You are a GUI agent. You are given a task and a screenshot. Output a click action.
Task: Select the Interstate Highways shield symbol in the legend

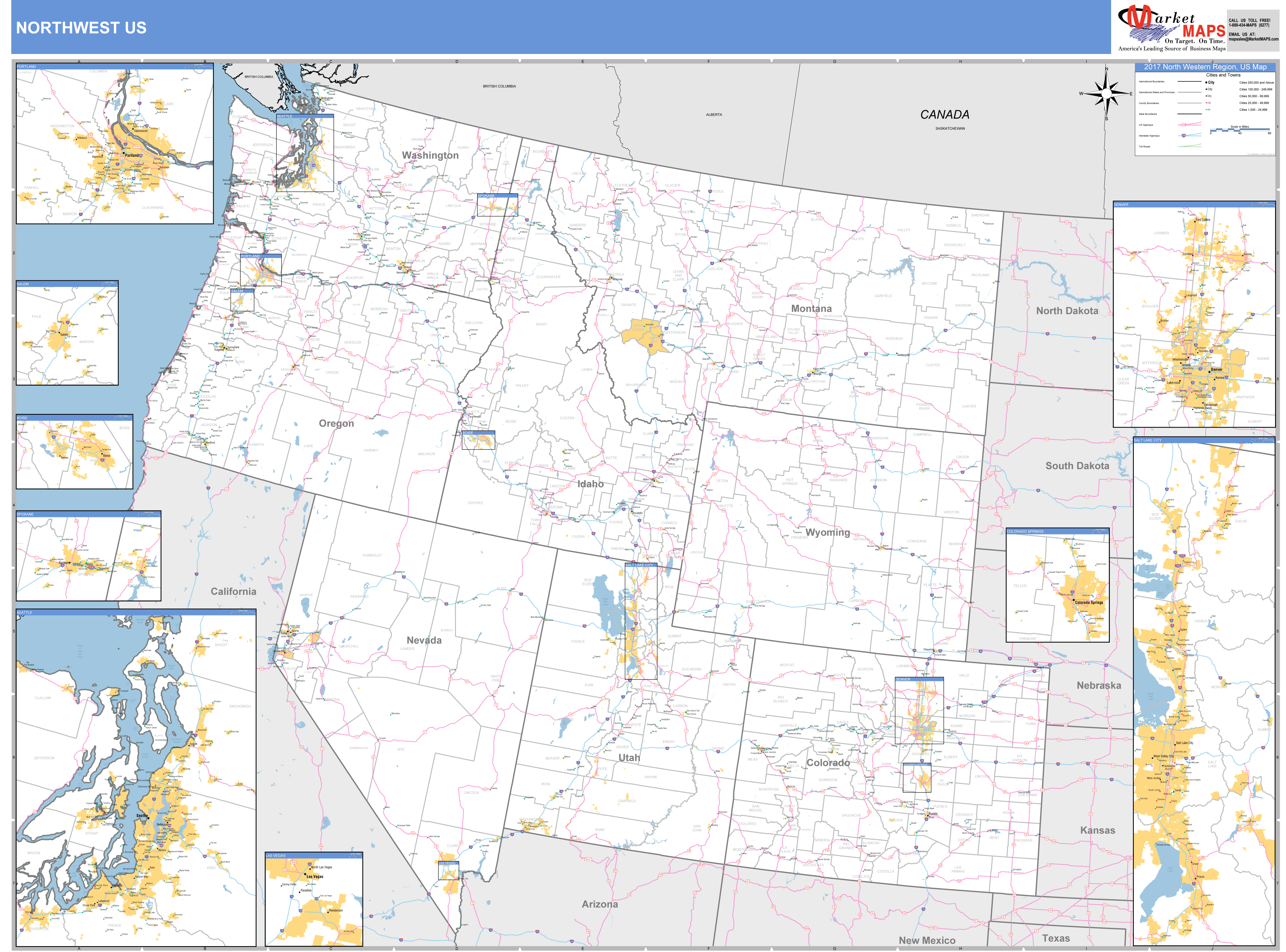(1183, 135)
